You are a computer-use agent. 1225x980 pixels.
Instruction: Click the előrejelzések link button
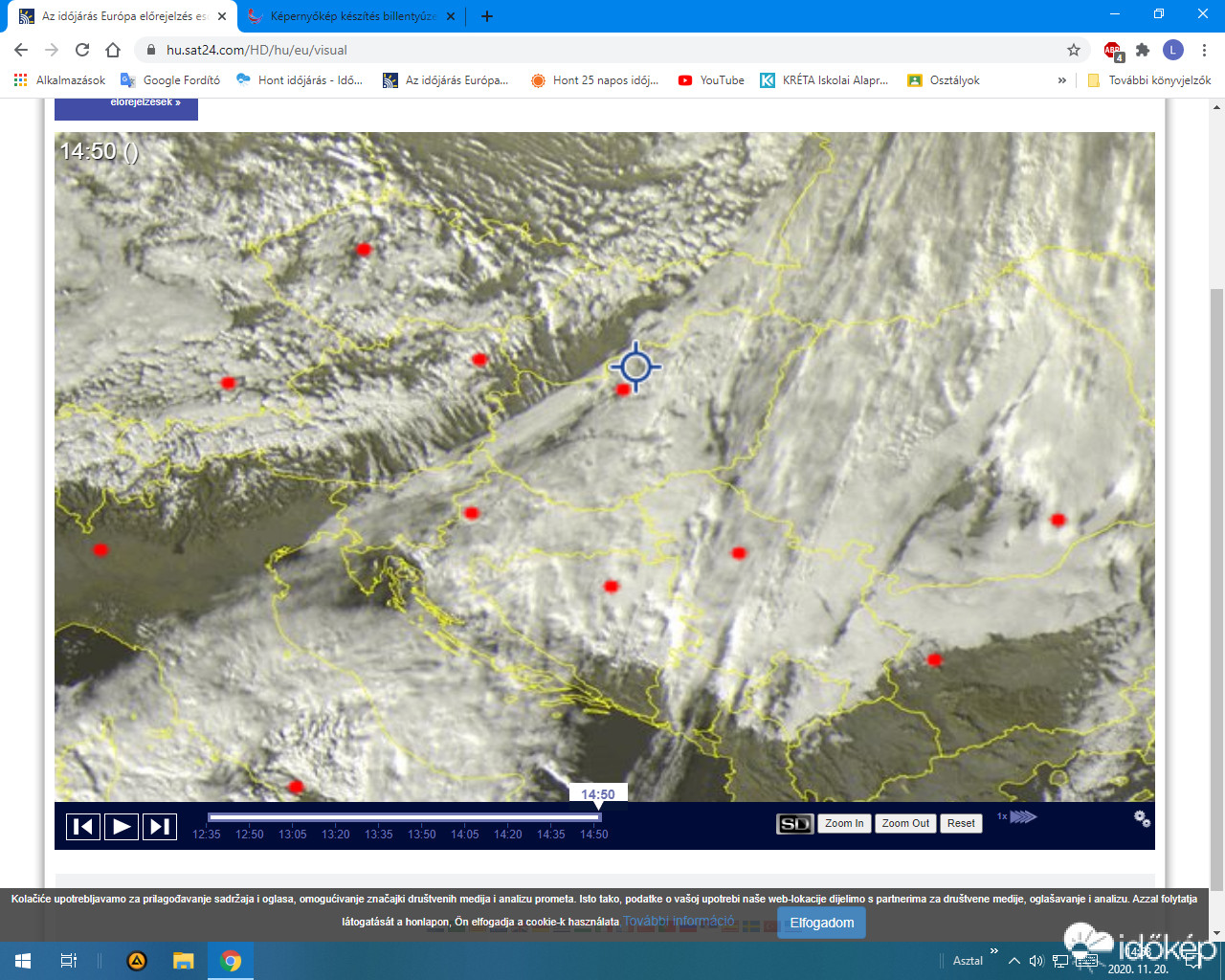click(126, 108)
